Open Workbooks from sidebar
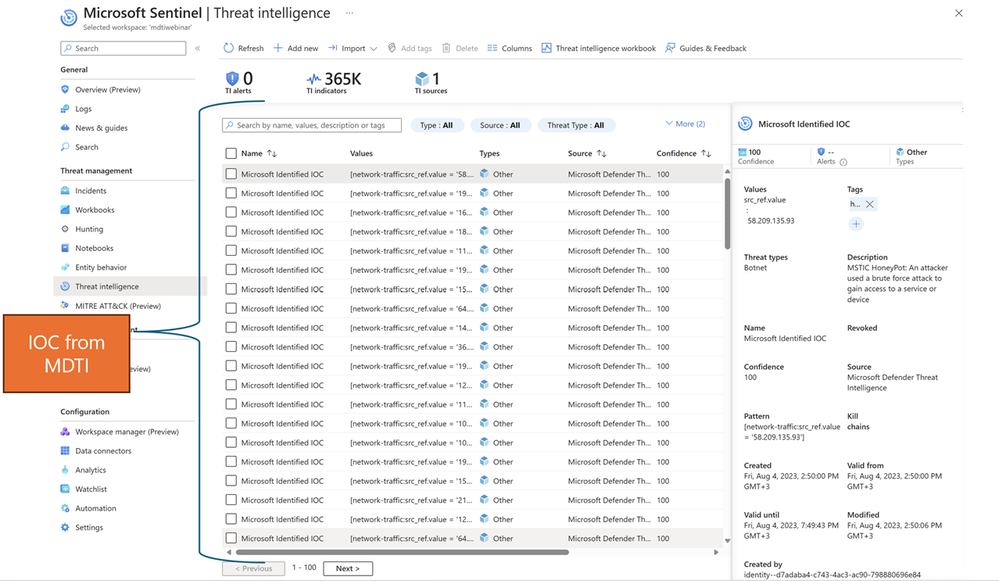 (x=94, y=210)
